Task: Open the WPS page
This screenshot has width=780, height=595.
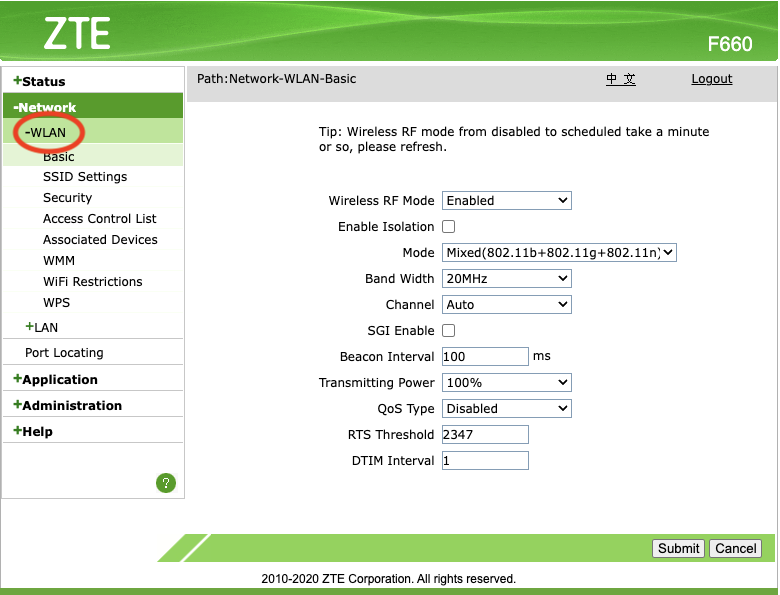Action: click(x=56, y=302)
